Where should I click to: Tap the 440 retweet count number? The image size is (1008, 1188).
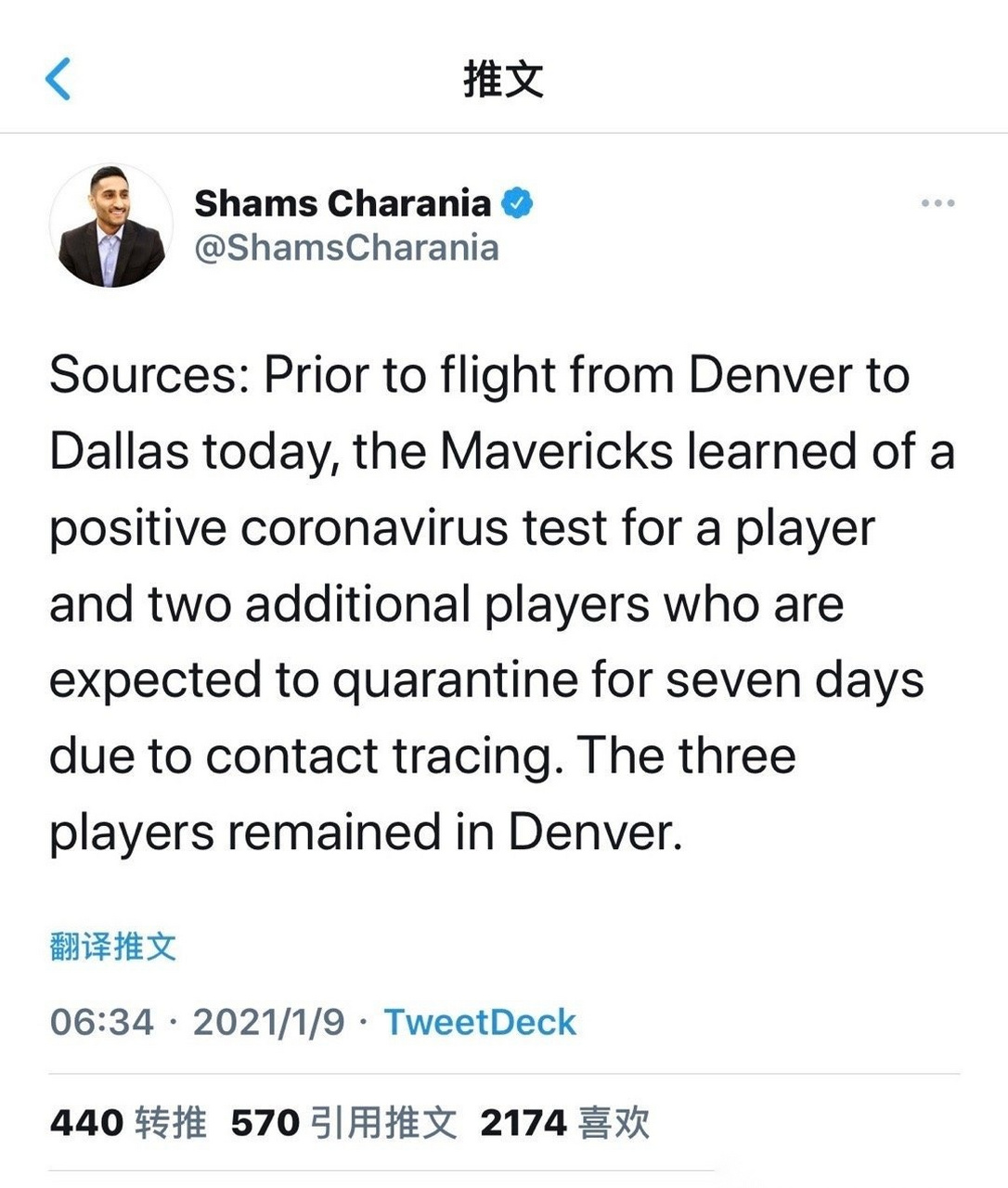pos(86,1122)
